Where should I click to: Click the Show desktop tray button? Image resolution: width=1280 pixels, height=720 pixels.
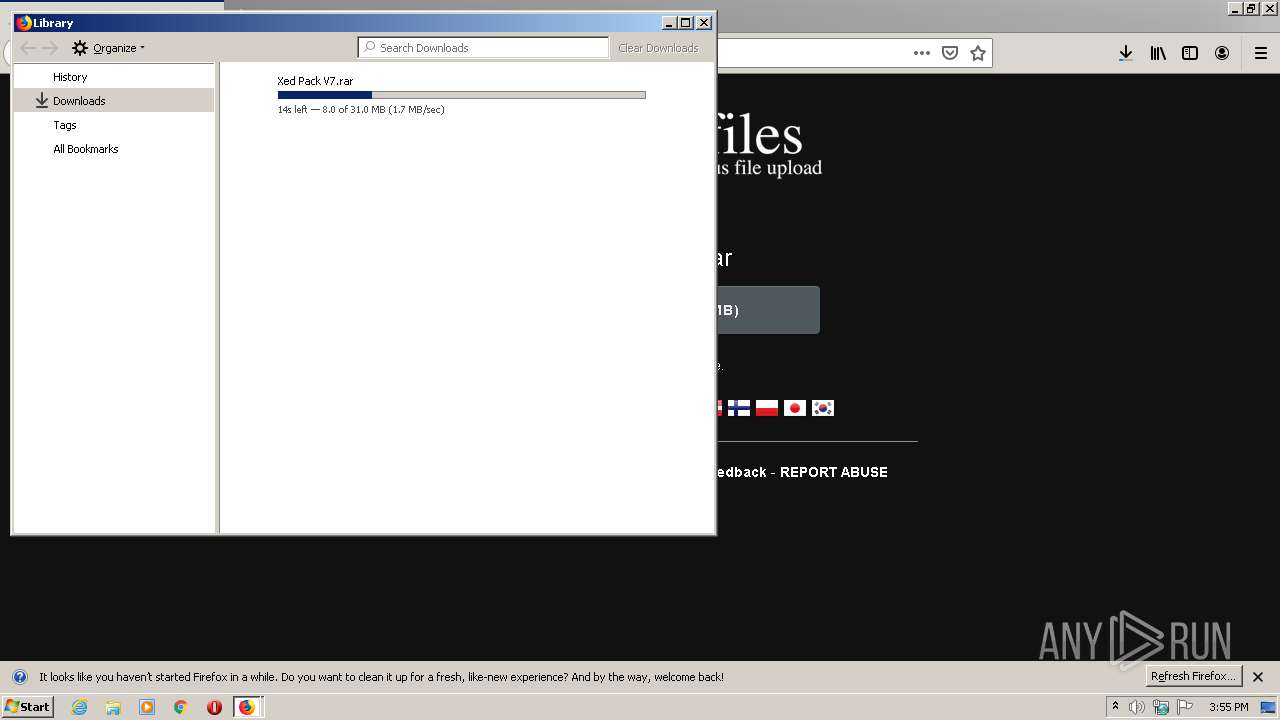pos(1268,707)
